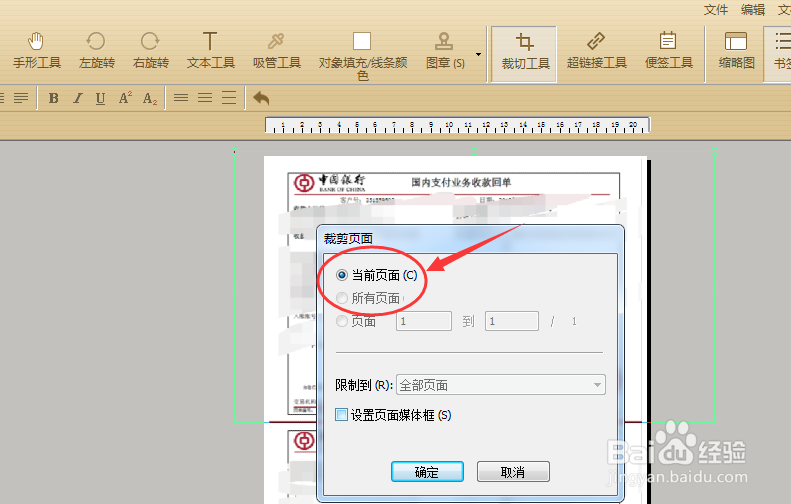
Task: Select the Hand tool (手形工具)
Action: tap(36, 50)
